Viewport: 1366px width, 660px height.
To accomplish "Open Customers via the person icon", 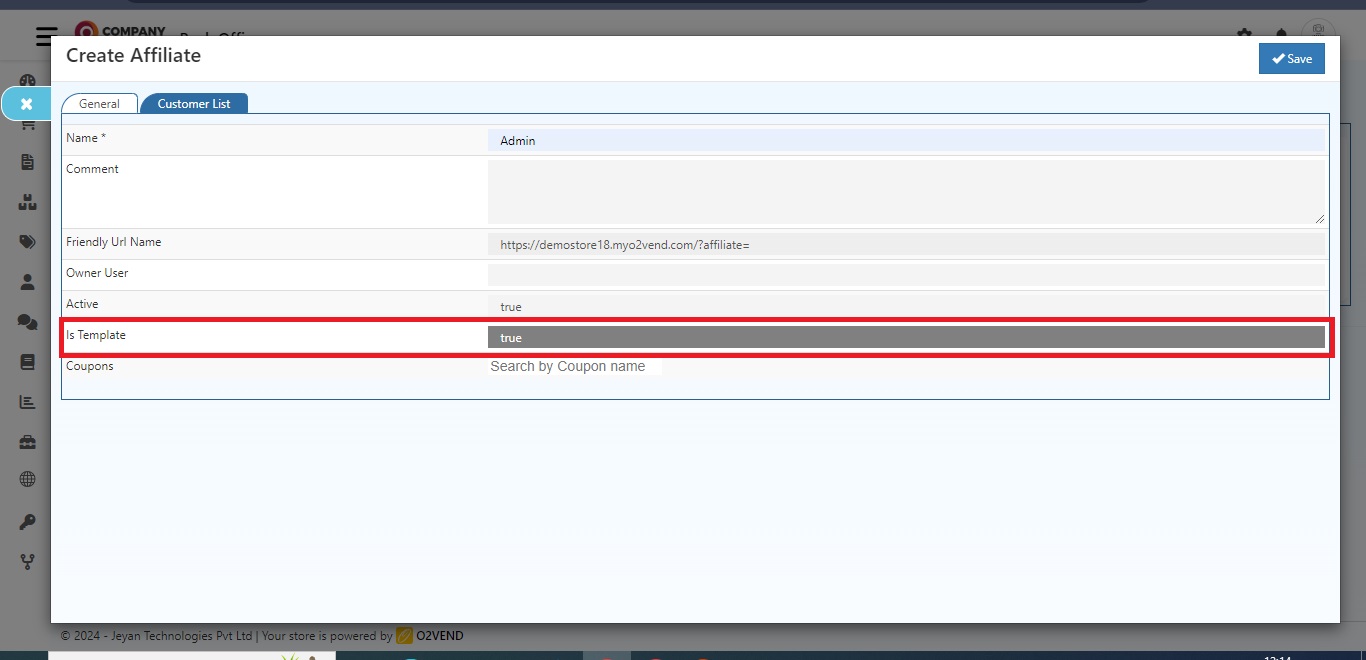I will pyautogui.click(x=27, y=281).
